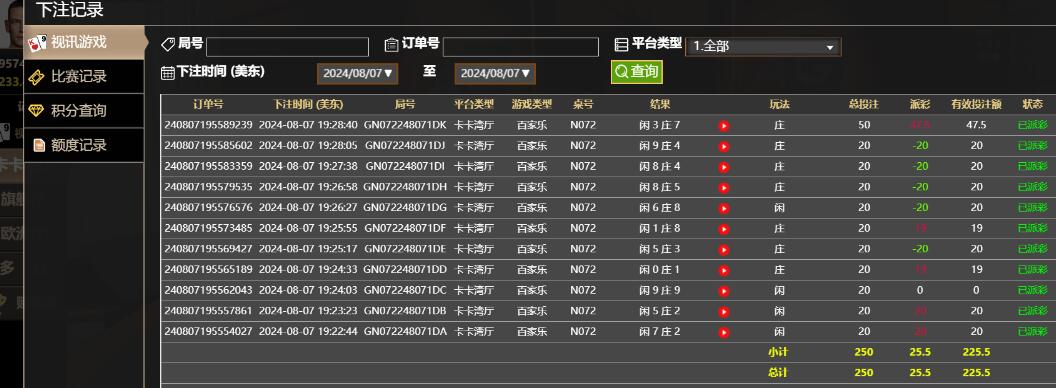
Task: Play video replay for order 240807195576576
Action: (724, 208)
